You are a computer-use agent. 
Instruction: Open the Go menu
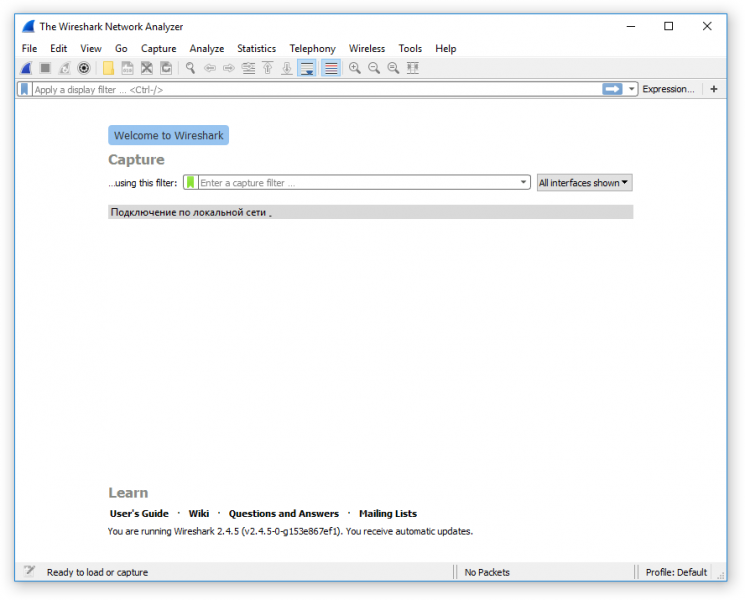(x=121, y=48)
